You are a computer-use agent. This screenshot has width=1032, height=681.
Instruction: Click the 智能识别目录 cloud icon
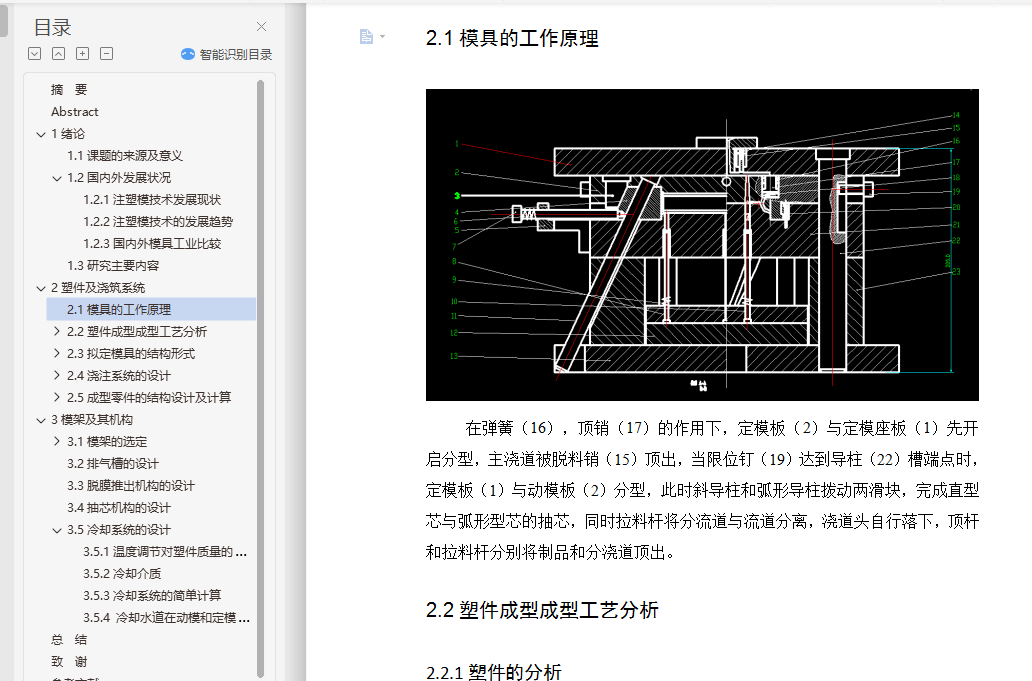pyautogui.click(x=188, y=55)
